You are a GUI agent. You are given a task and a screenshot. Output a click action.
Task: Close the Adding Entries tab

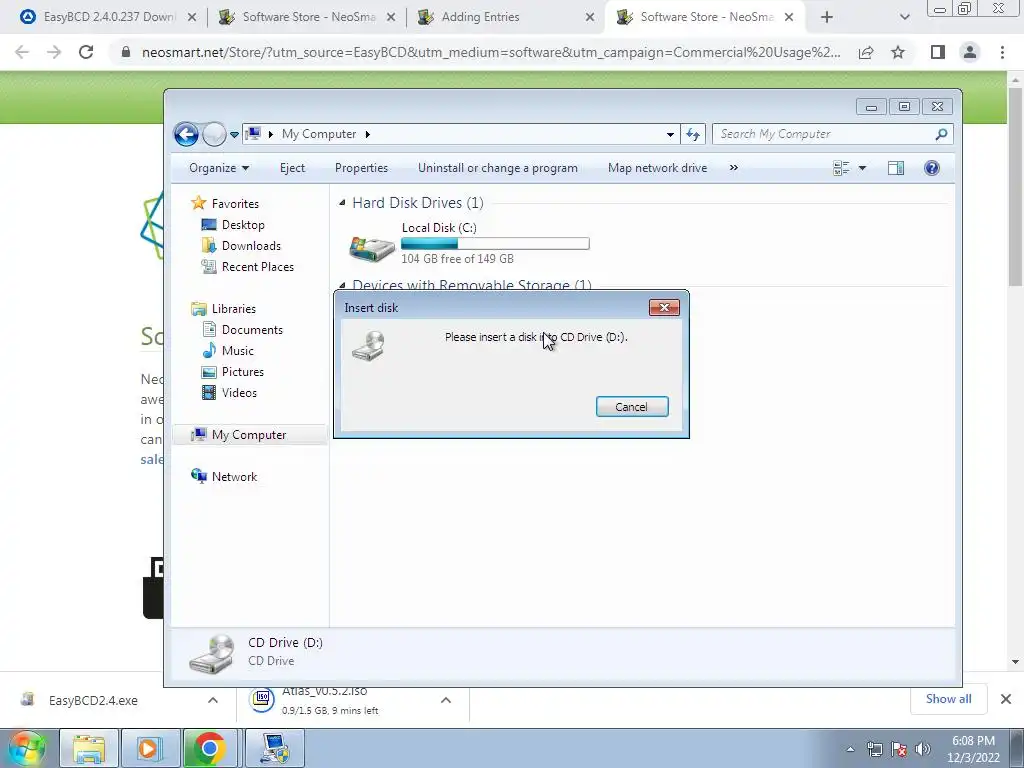tap(589, 18)
